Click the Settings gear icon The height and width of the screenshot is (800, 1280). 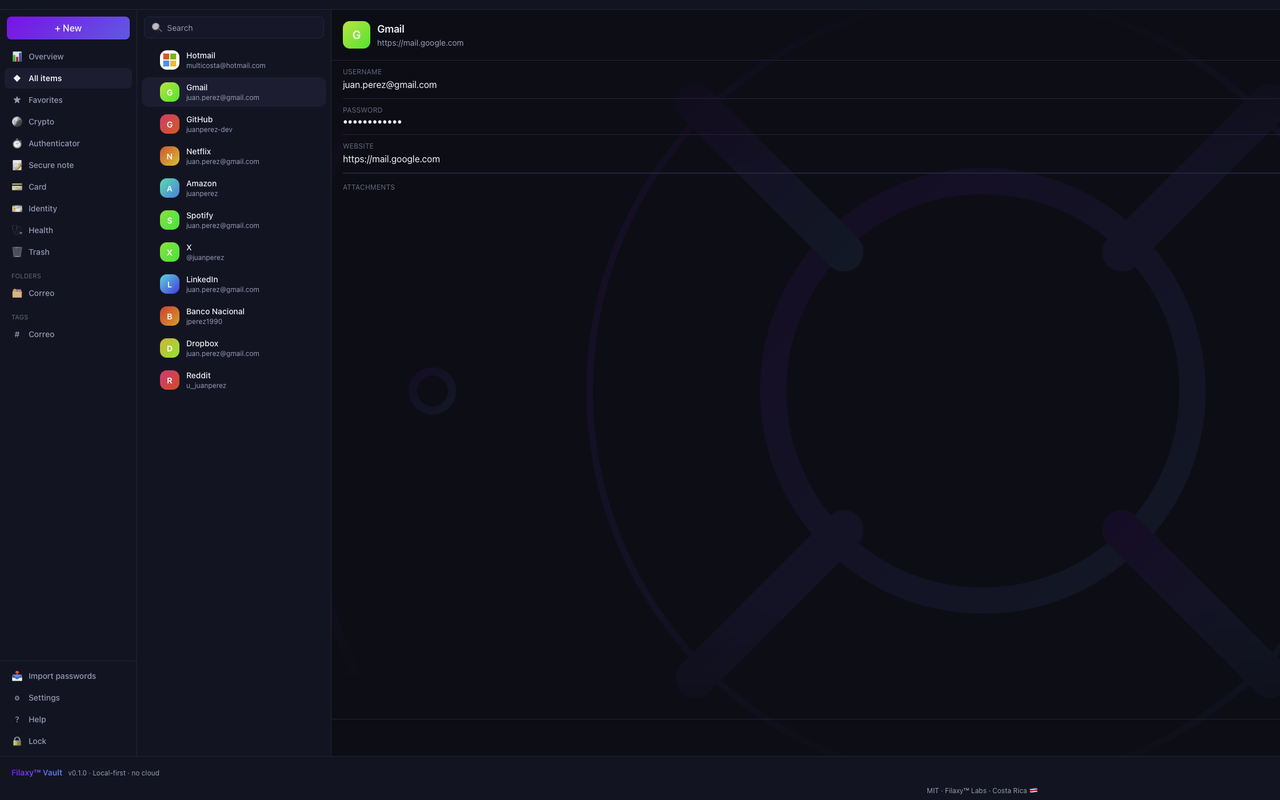[17, 698]
